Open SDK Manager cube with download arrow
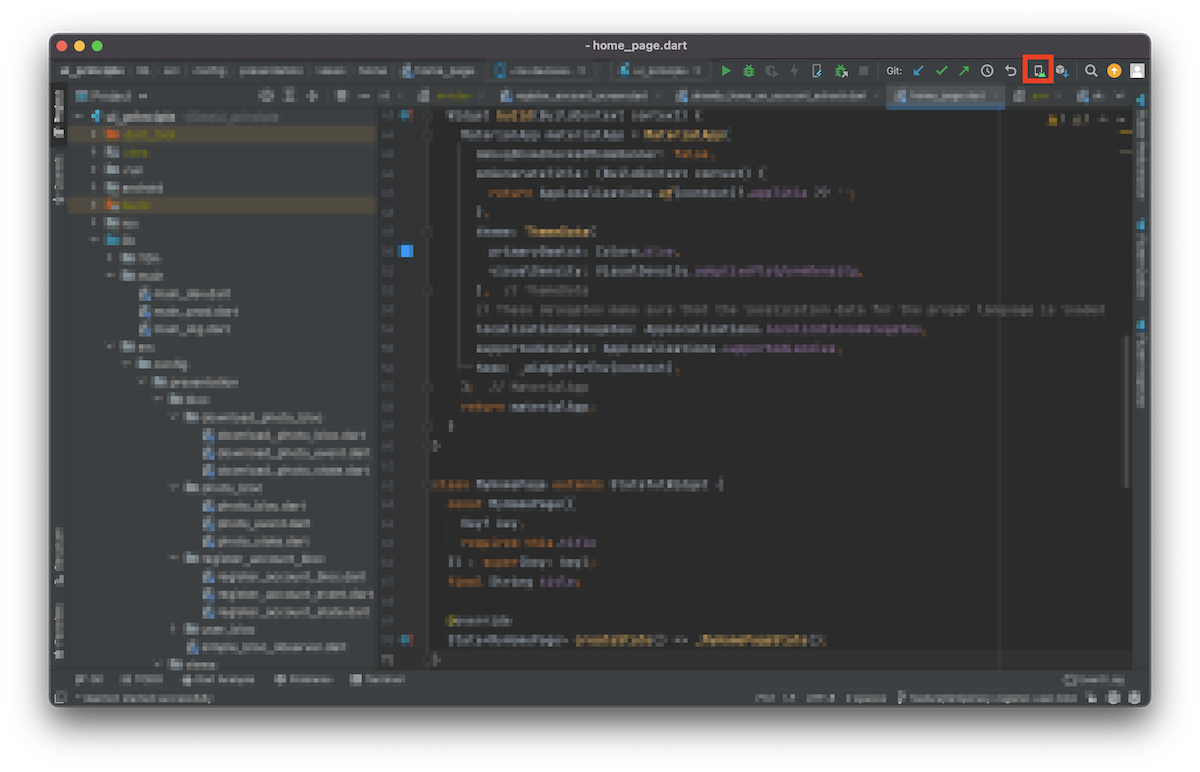Viewport: 1200px width, 772px height. pyautogui.click(x=1062, y=71)
